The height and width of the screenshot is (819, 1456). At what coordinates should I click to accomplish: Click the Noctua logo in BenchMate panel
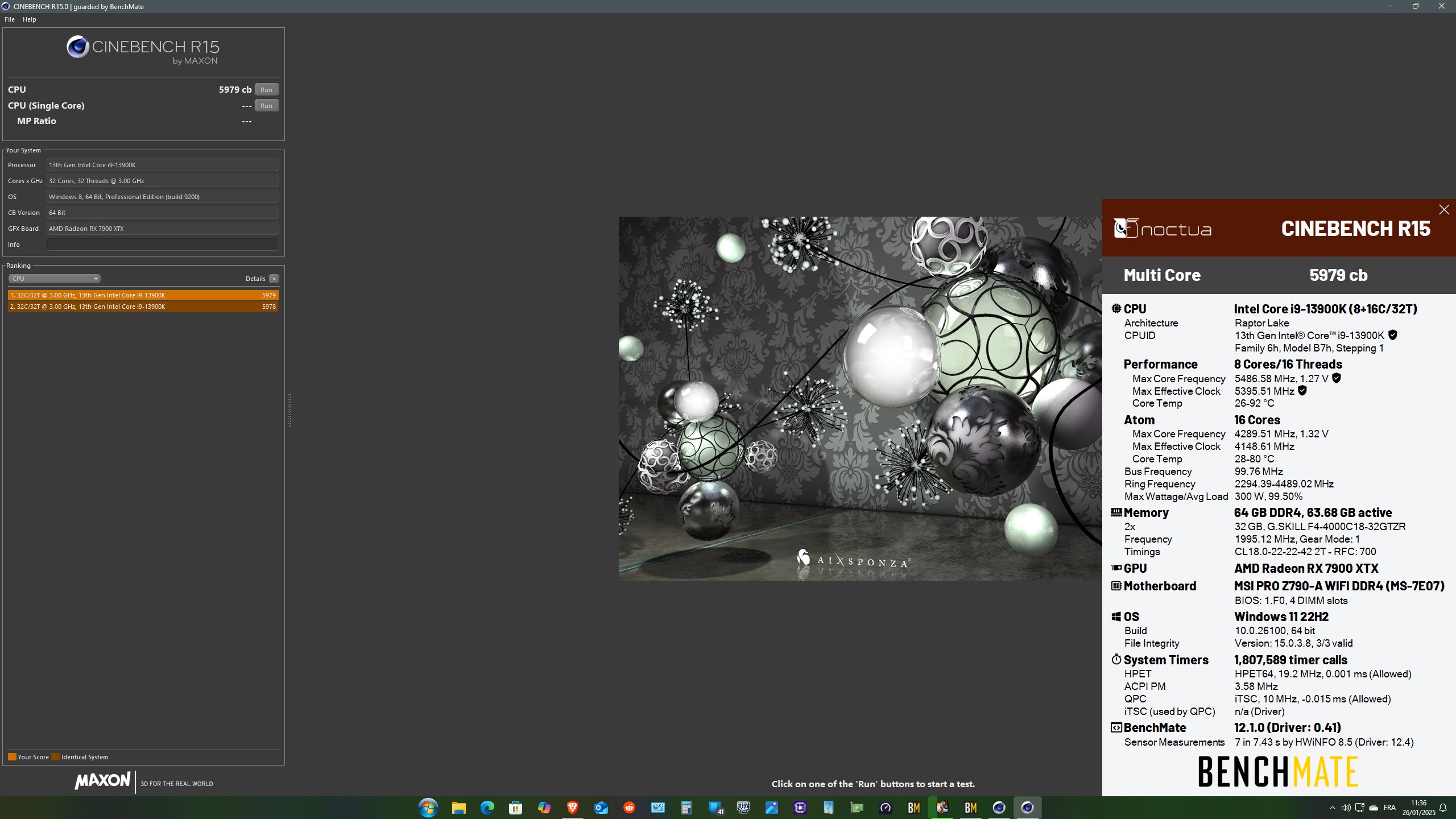(1163, 229)
